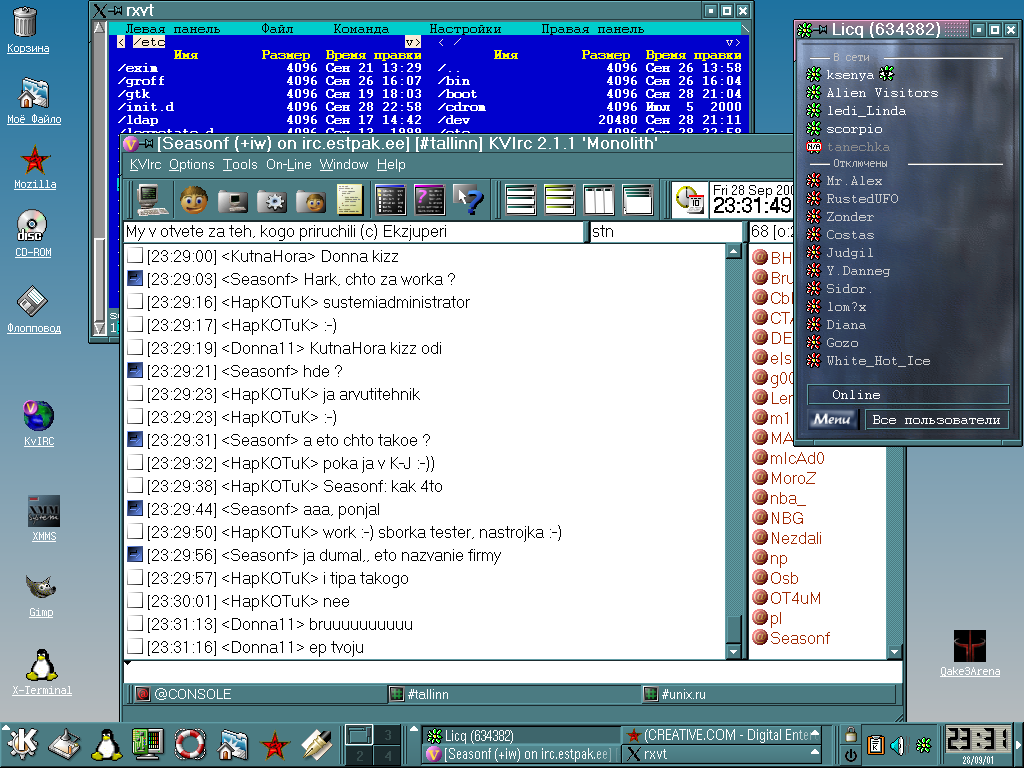Click the 'v>' arrow on left /etc panel
The image size is (1024, 768).
412,42
